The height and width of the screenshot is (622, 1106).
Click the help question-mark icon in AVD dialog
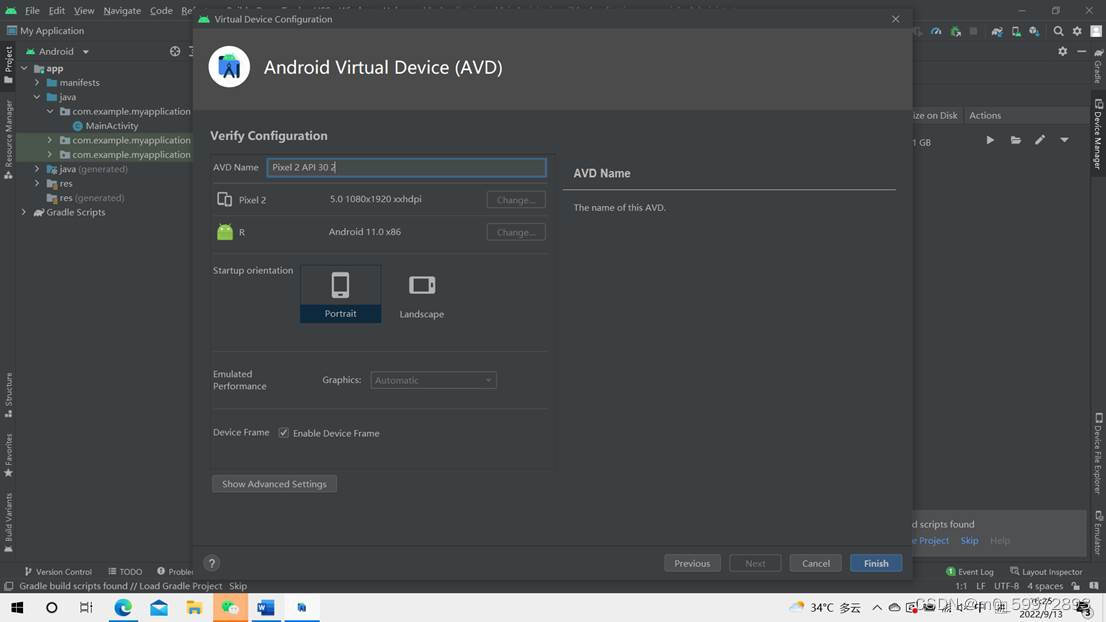[211, 563]
